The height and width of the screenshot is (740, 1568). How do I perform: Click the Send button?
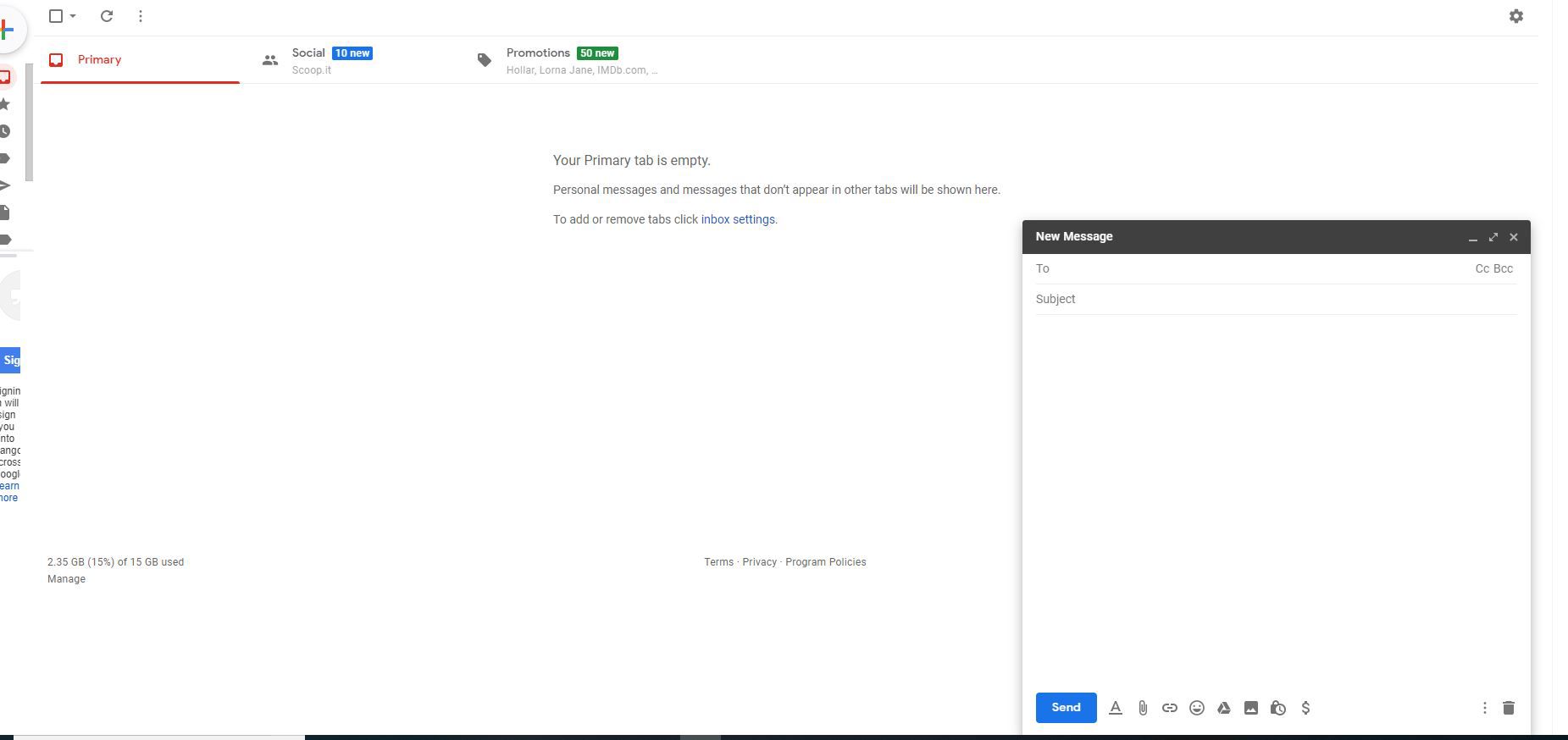[1066, 708]
